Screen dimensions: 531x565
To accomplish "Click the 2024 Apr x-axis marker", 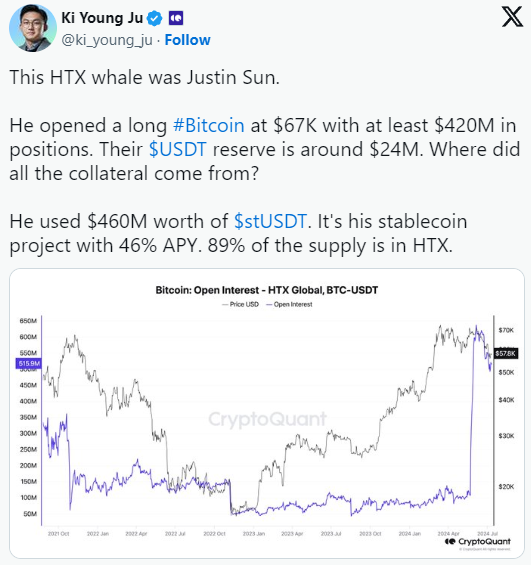I will click(x=448, y=534).
